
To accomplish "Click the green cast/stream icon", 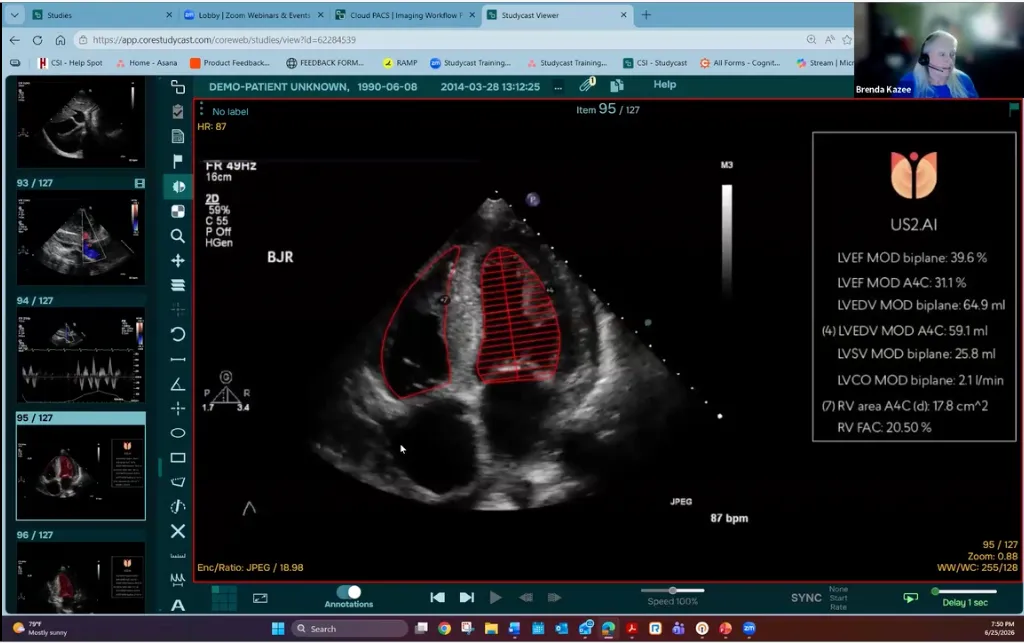I will click(910, 597).
